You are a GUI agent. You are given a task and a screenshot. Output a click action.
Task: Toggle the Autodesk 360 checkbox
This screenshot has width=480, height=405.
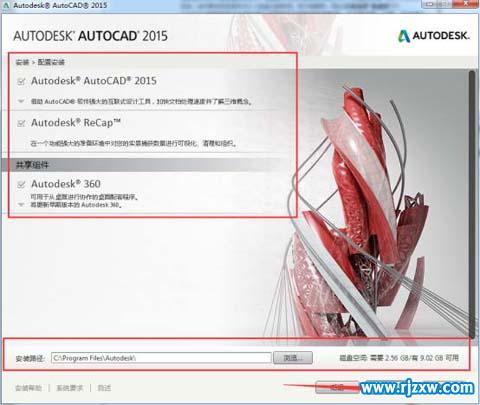21,184
